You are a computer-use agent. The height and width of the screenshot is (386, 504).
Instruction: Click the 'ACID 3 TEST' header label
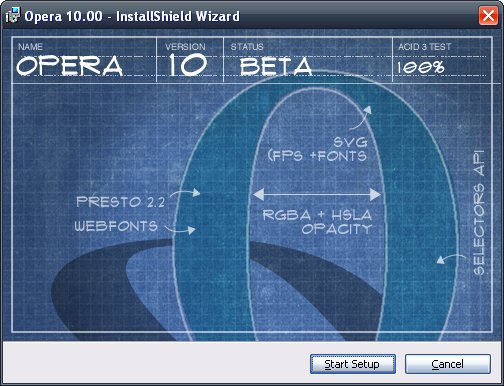424,47
